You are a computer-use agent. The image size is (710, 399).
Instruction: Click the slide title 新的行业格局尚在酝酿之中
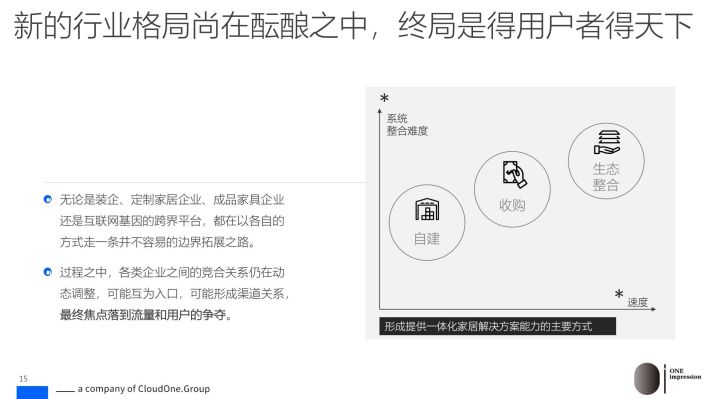point(191,26)
